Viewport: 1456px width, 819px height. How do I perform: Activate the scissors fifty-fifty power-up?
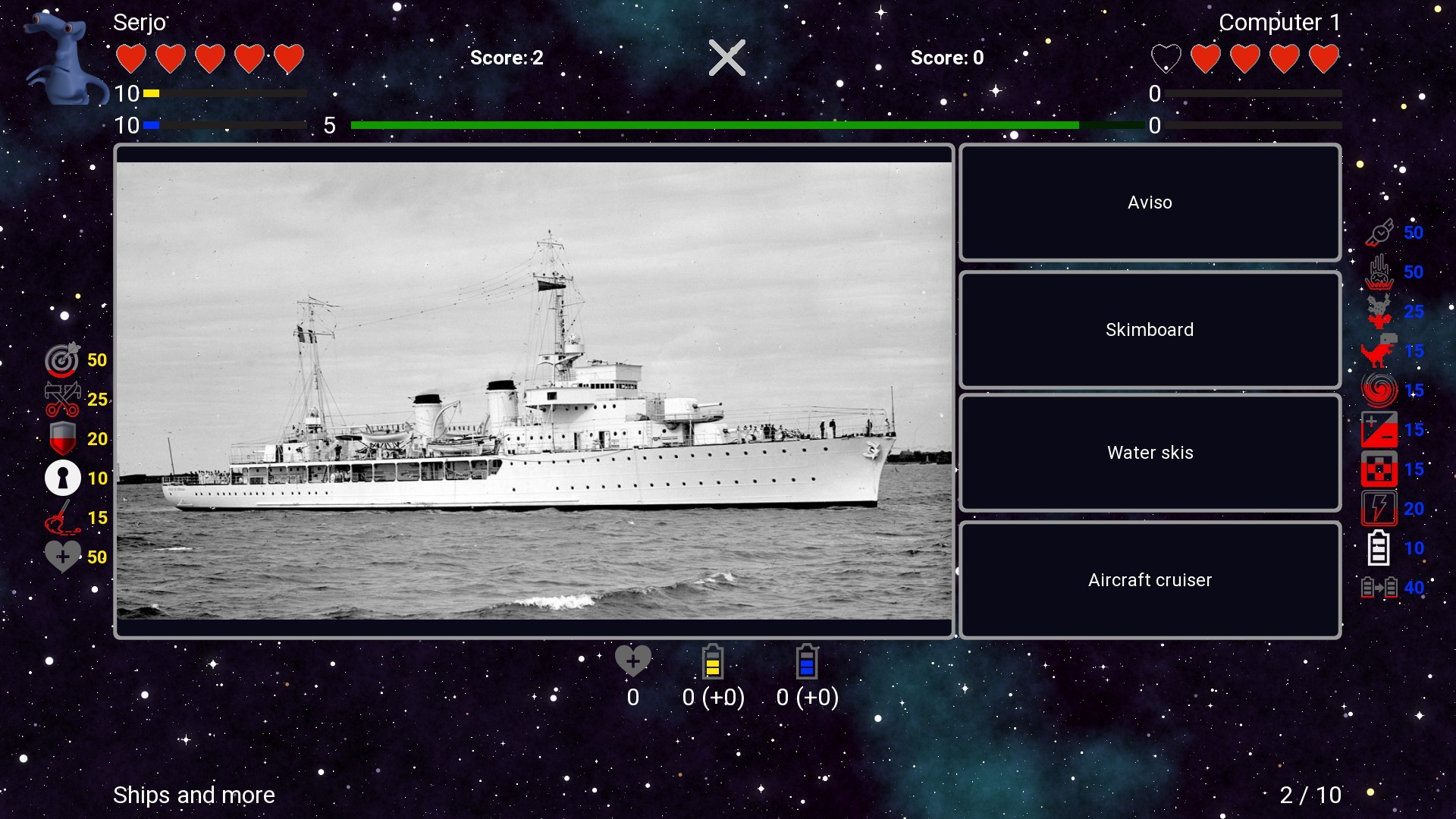[x=63, y=399]
